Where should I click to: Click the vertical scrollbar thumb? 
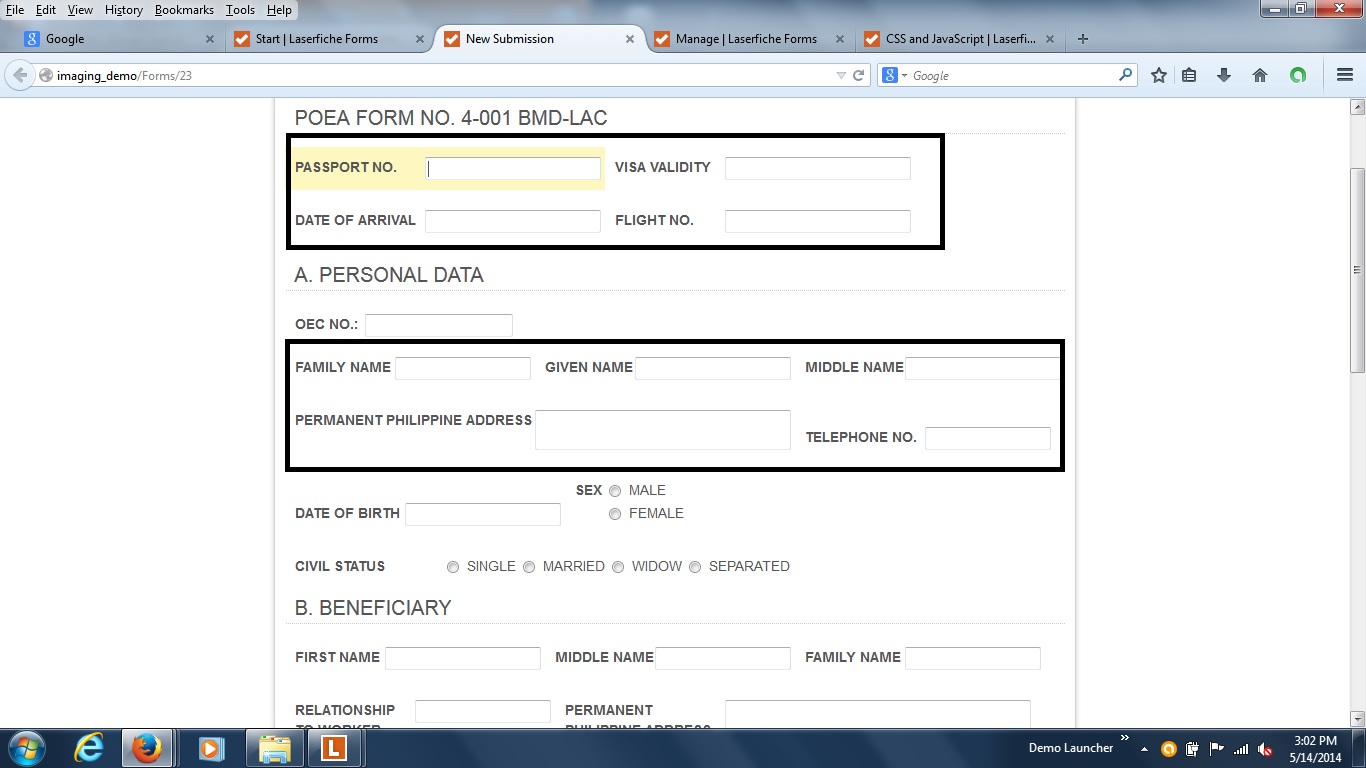click(1358, 269)
